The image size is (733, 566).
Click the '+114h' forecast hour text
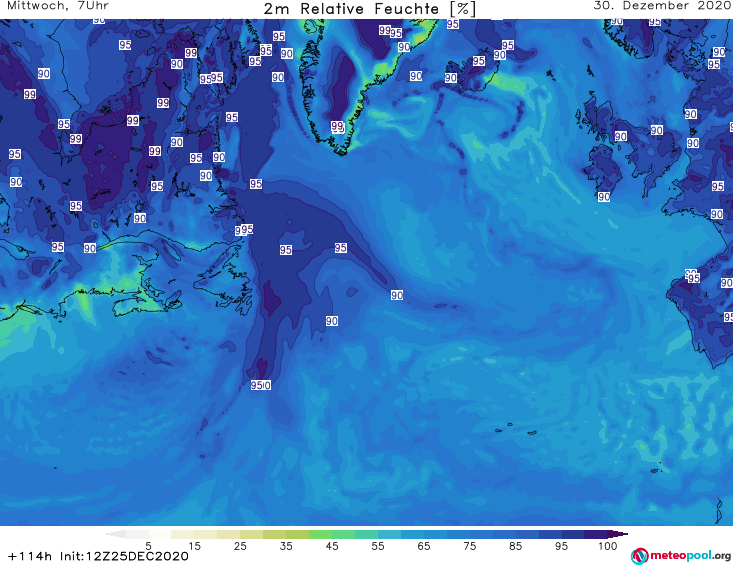pos(30,556)
